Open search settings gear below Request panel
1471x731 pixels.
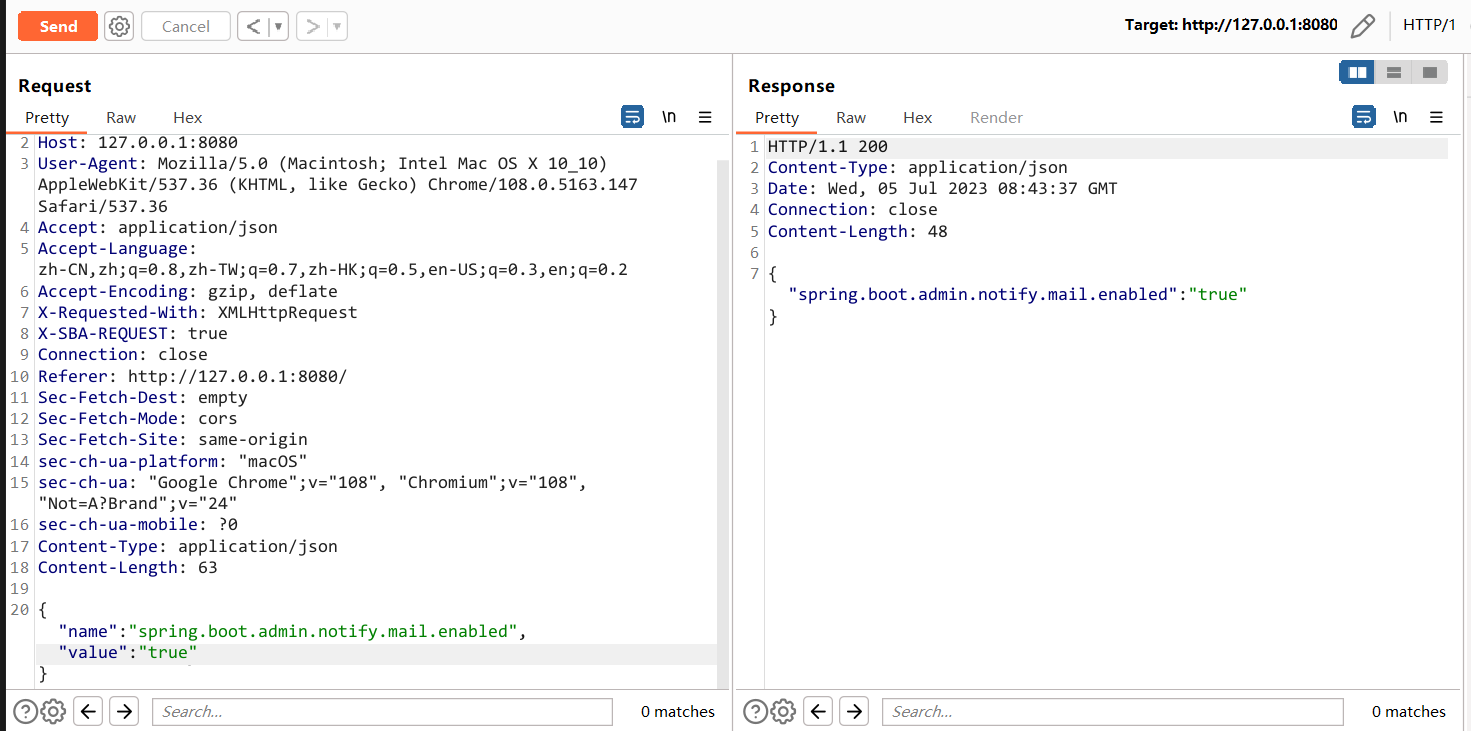pyautogui.click(x=54, y=712)
